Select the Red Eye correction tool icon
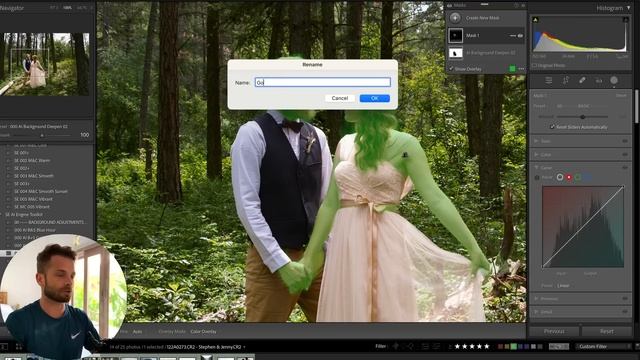 click(599, 81)
